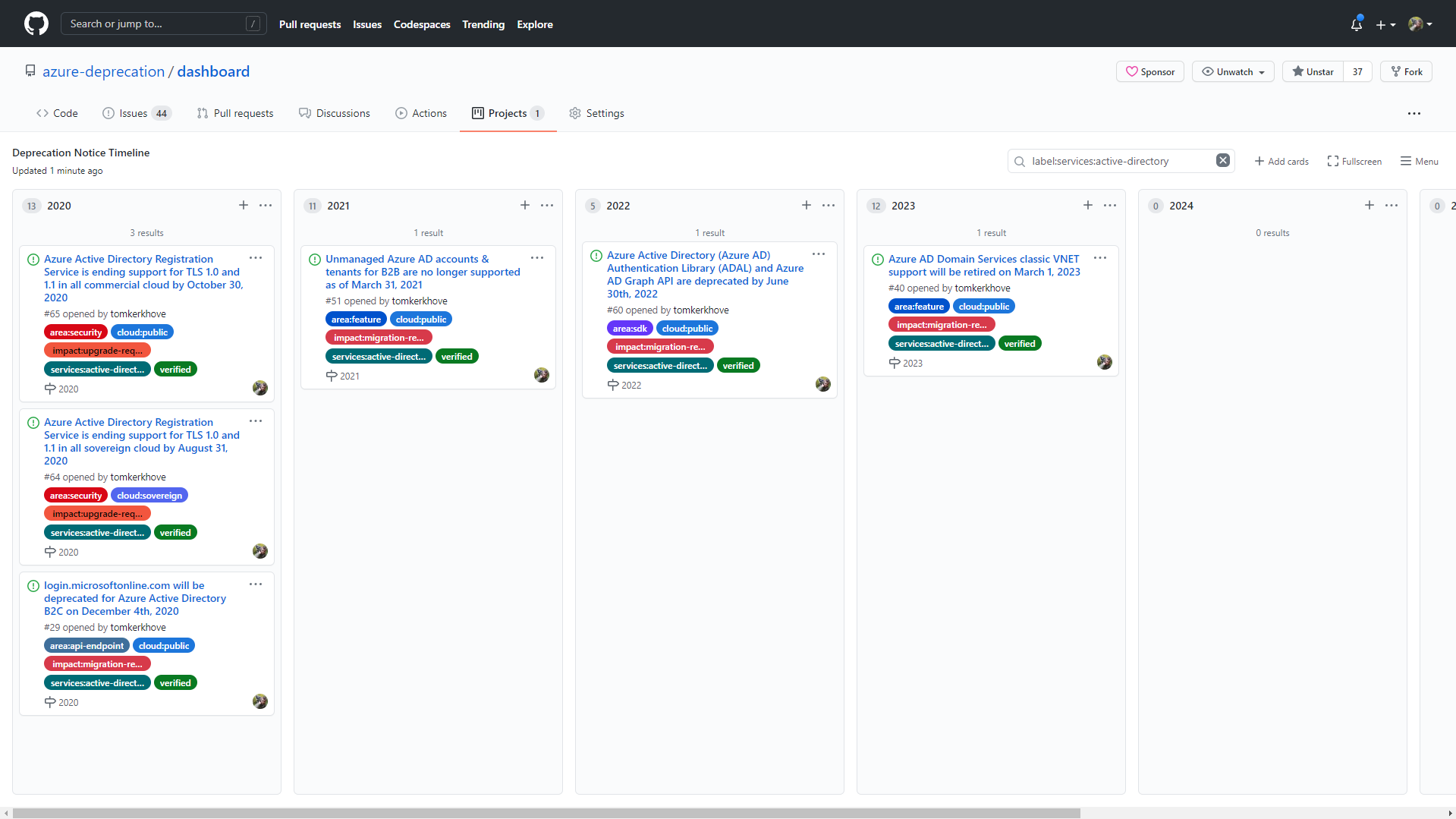This screenshot has width=1456, height=819.
Task: Click the assignee avatar on issue #40 card
Action: coord(1105,362)
